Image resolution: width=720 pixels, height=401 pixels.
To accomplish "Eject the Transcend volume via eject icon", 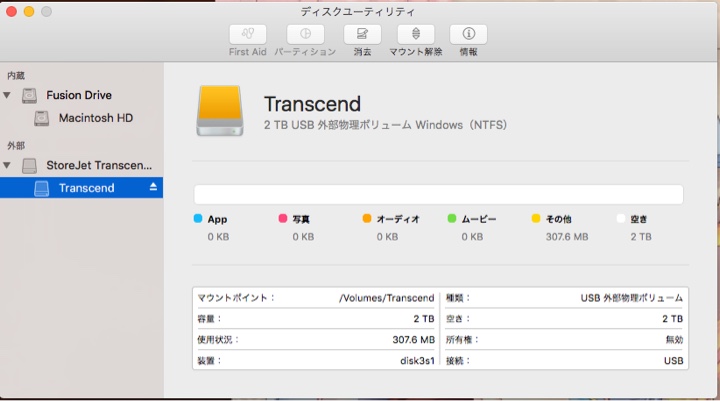I will [x=153, y=187].
